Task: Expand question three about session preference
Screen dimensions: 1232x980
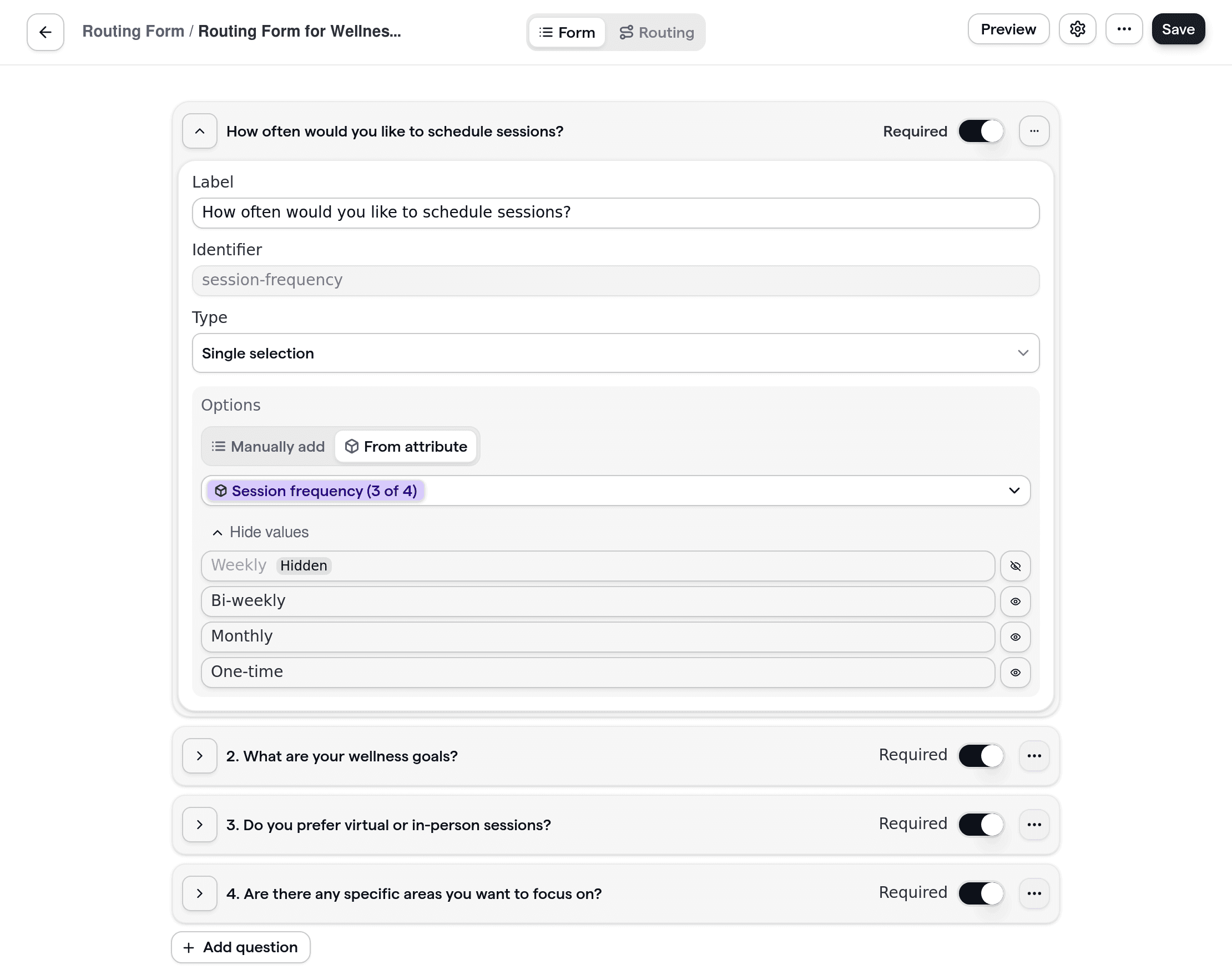Action: pos(199,825)
